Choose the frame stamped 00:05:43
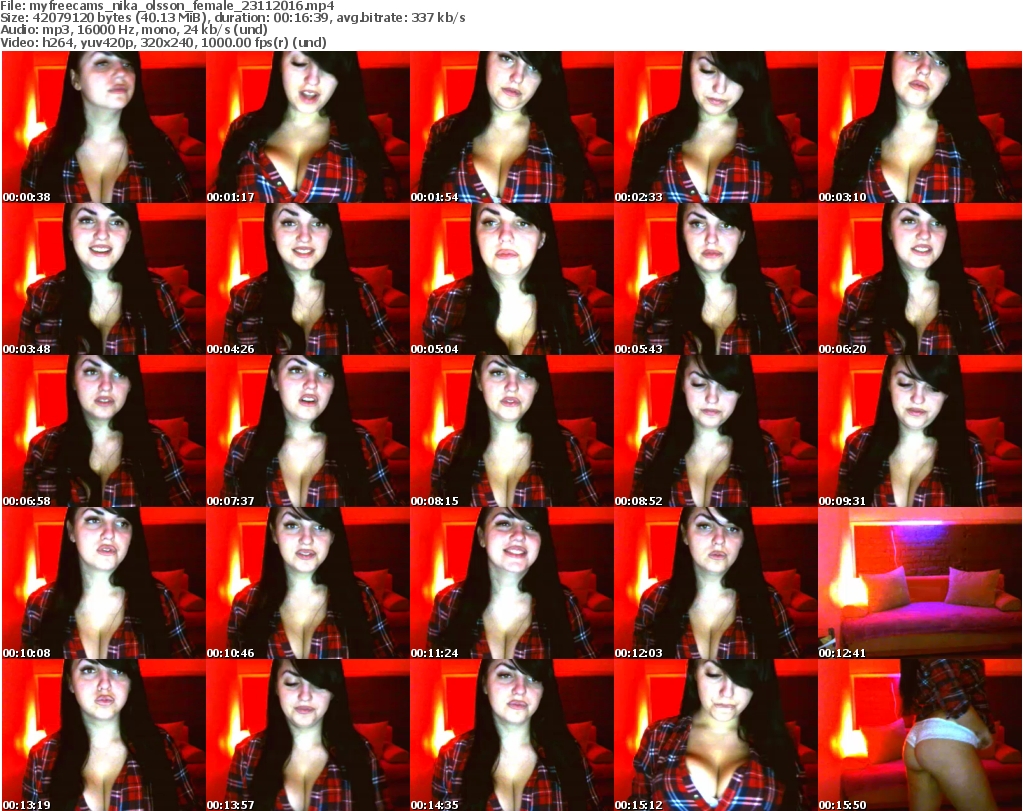 [x=716, y=279]
